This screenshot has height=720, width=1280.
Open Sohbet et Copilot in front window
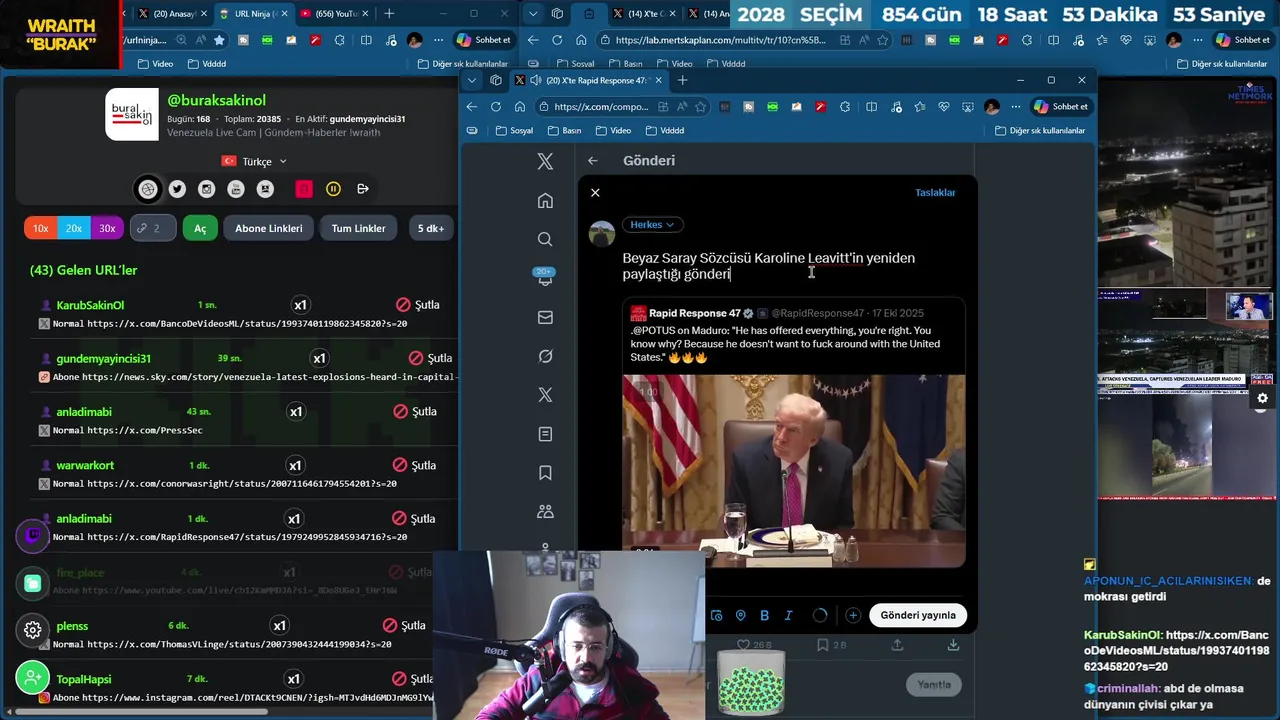1061,107
